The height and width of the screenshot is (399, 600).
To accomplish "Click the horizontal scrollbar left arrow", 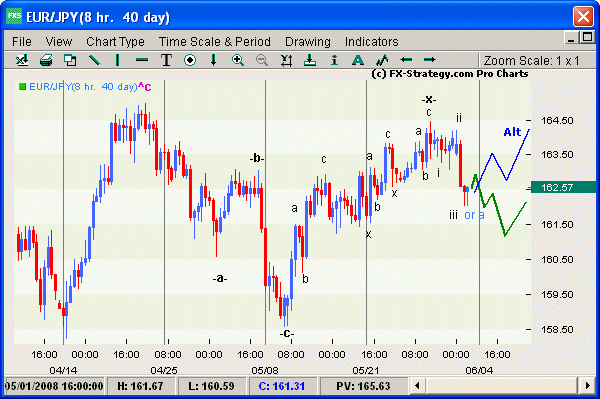I will 417,385.
